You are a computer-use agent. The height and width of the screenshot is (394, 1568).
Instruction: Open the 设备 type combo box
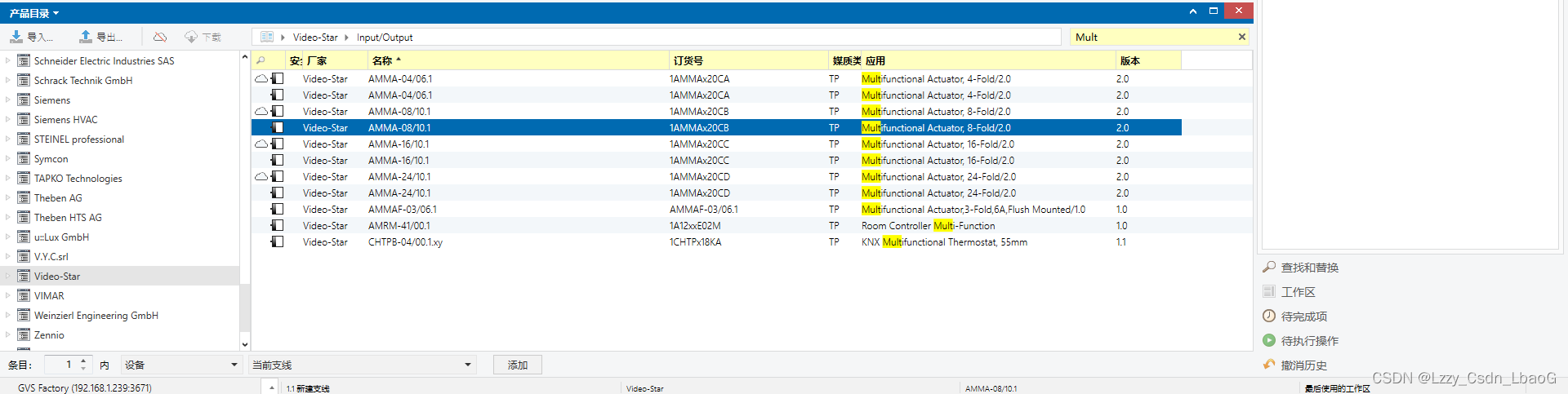click(x=181, y=365)
